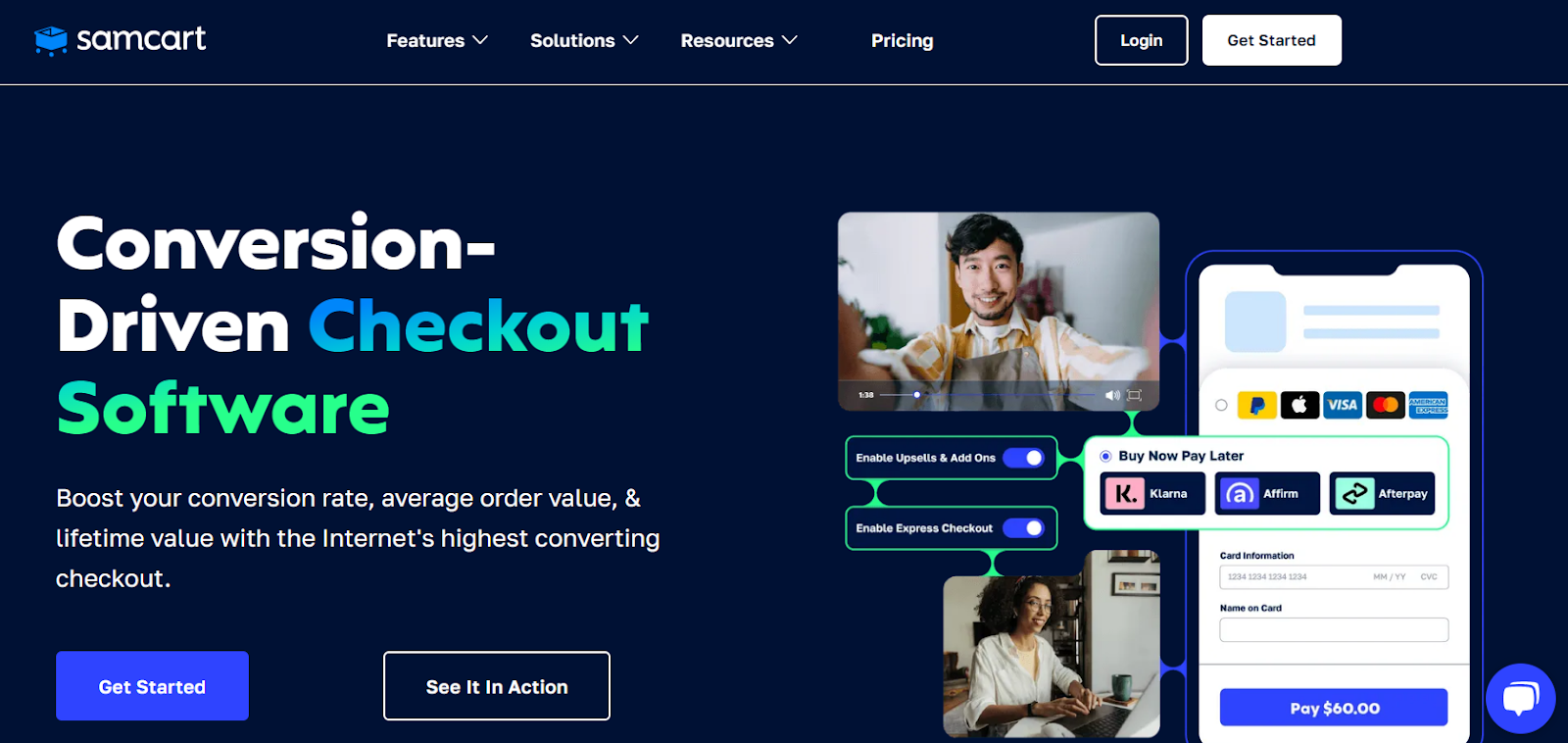Expand the Resources dropdown menu
1568x743 pixels.
pyautogui.click(x=739, y=40)
